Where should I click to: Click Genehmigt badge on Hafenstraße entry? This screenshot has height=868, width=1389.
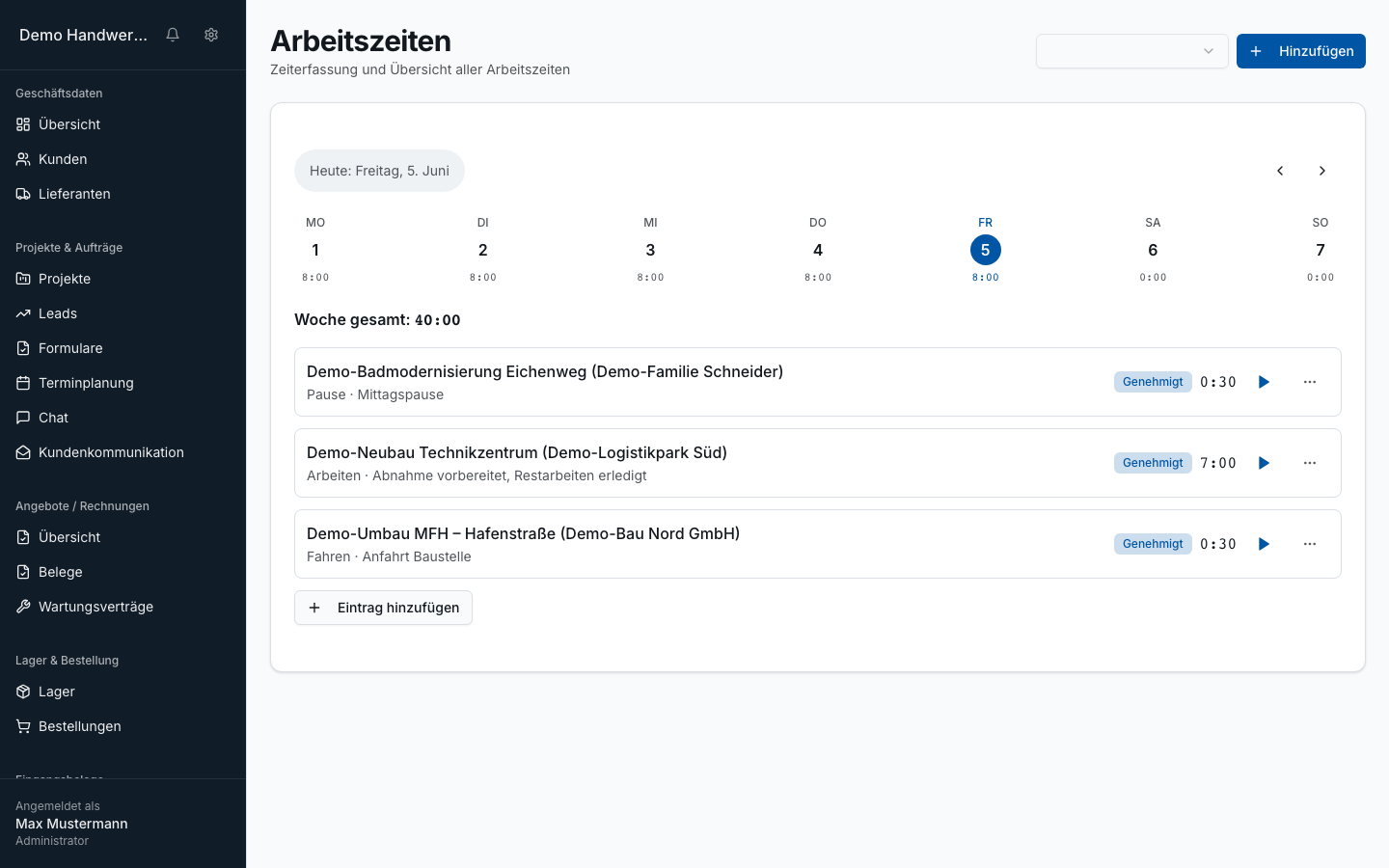pos(1153,544)
